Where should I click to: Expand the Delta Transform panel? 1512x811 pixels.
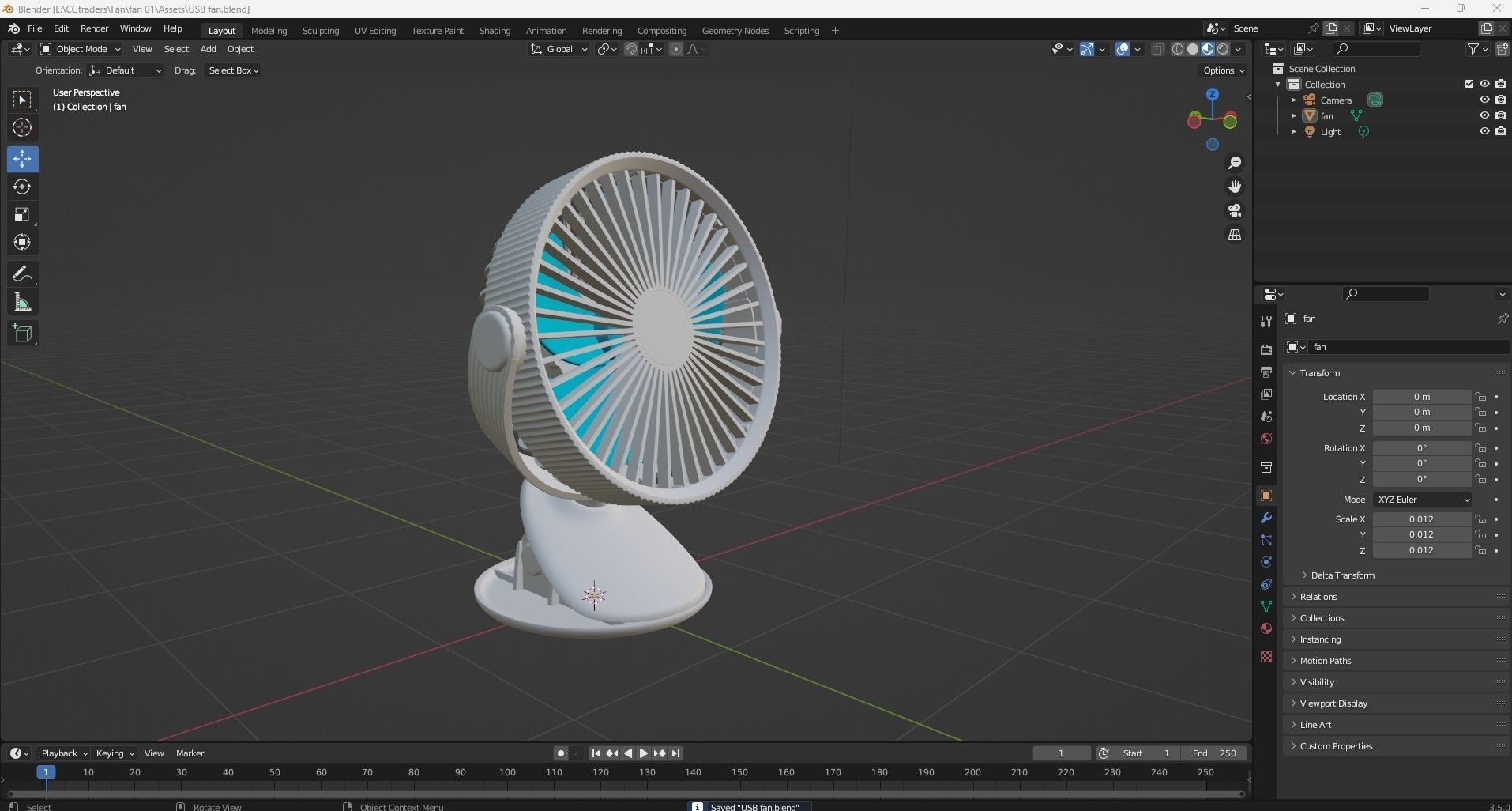tap(1342, 575)
